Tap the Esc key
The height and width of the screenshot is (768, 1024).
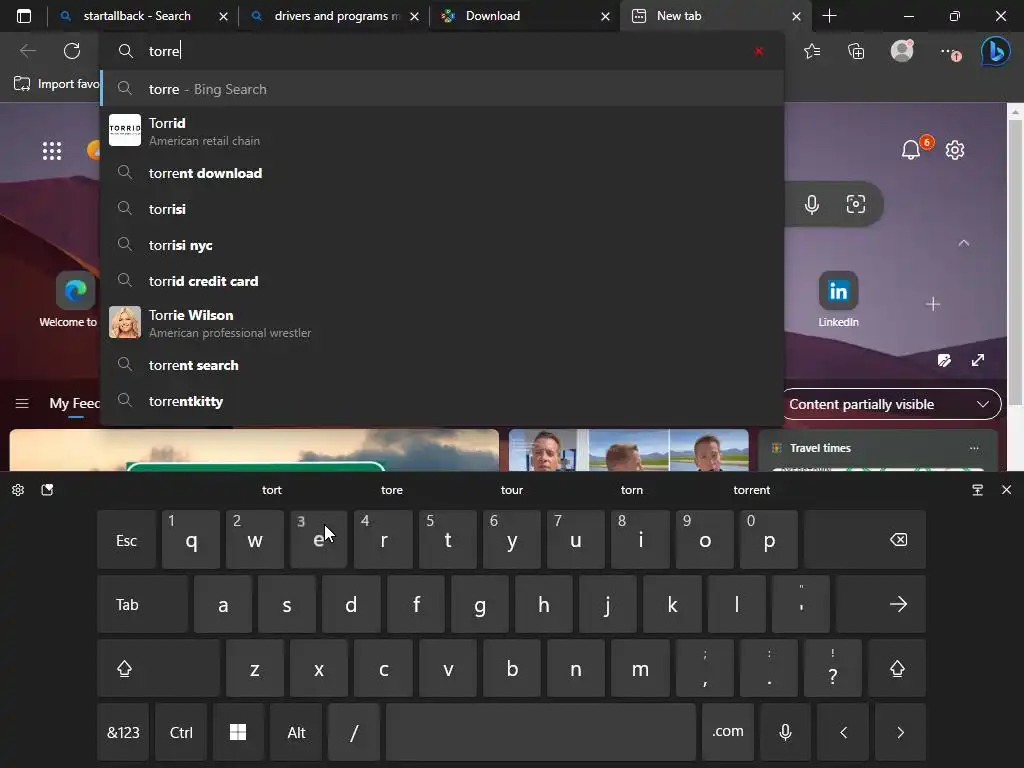click(126, 540)
